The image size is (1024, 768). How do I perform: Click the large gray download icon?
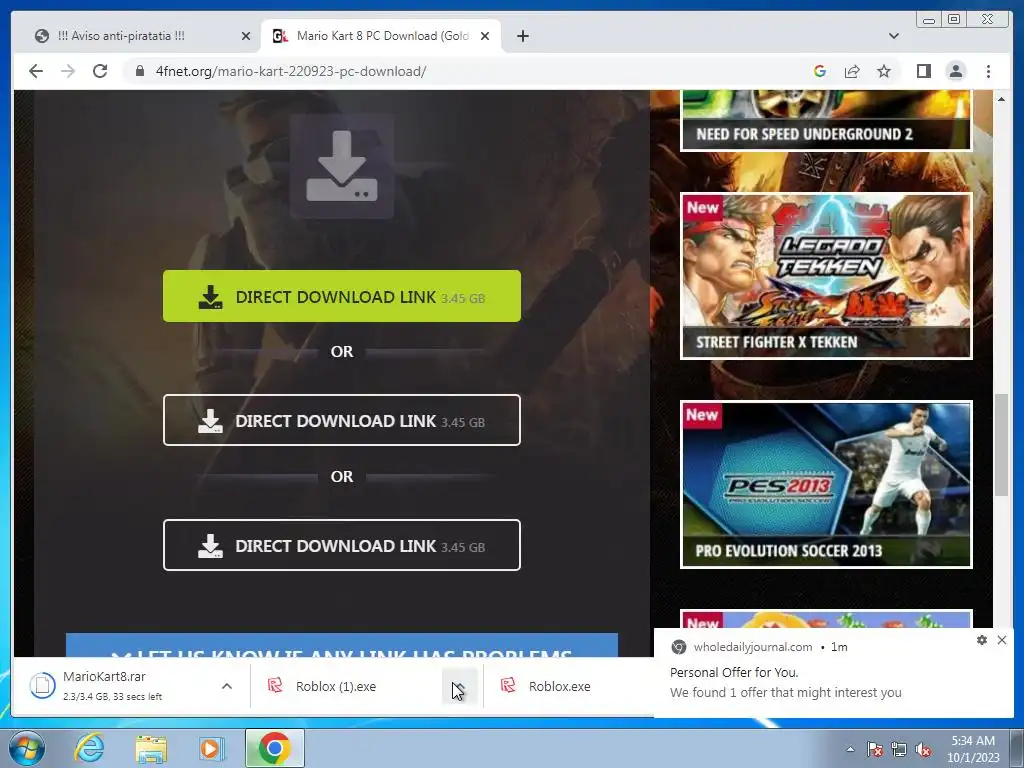coord(342,166)
